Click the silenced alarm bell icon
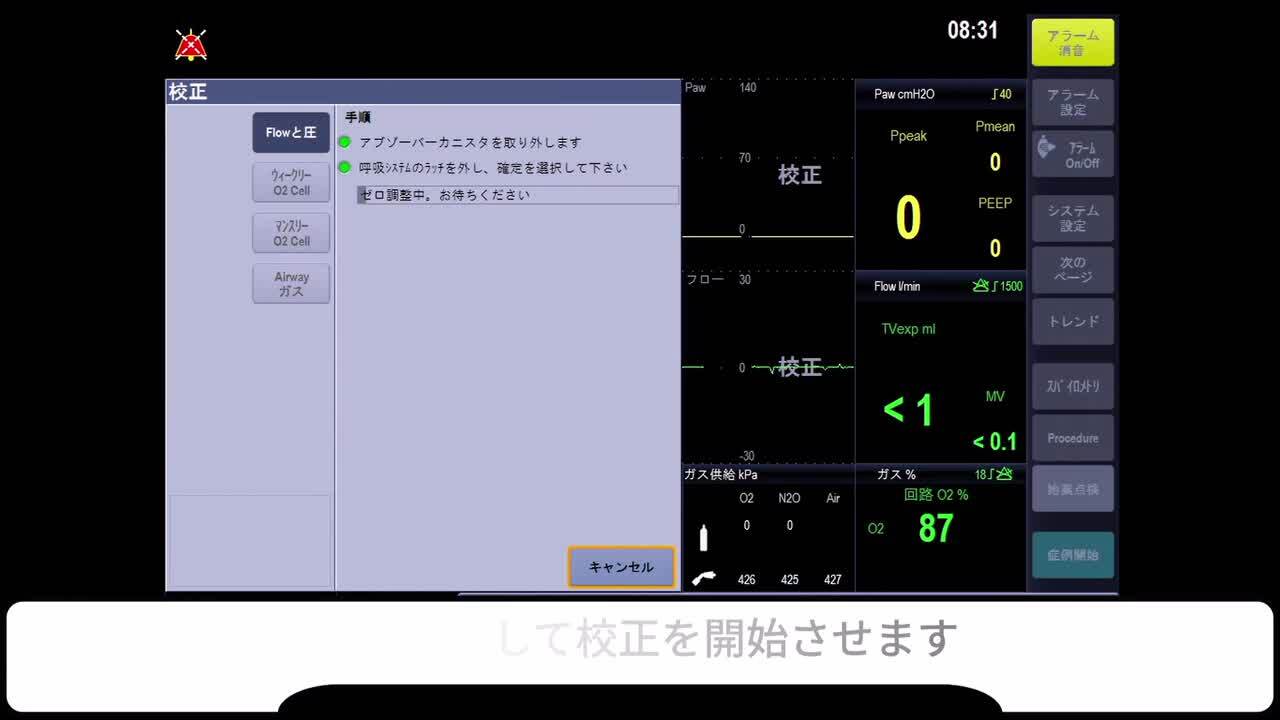The image size is (1280, 720). click(x=191, y=45)
